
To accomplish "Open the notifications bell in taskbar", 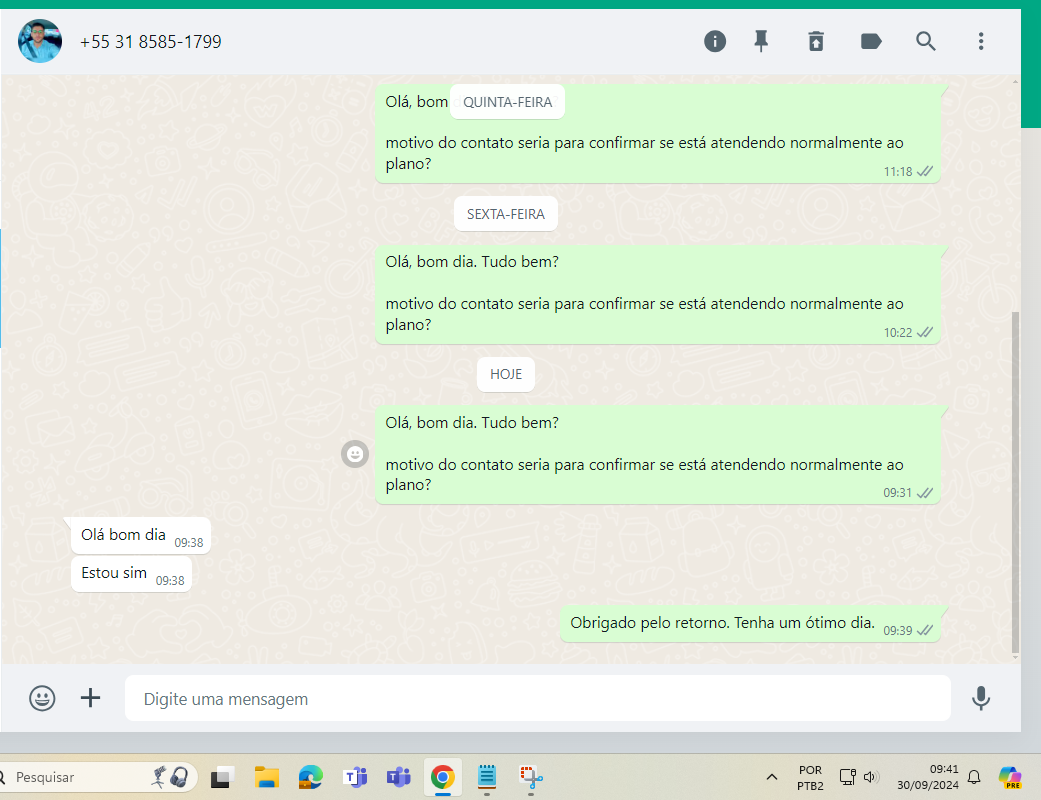I will tap(974, 777).
